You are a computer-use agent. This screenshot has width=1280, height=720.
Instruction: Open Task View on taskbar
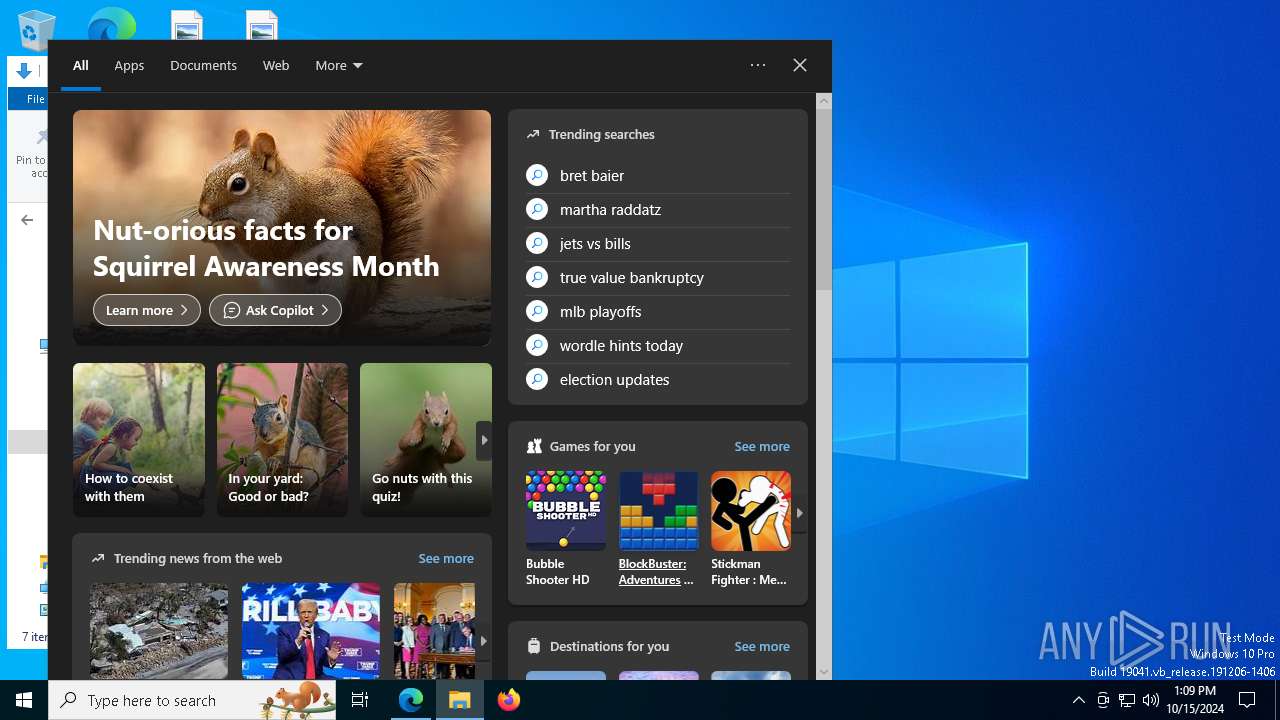tap(360, 700)
